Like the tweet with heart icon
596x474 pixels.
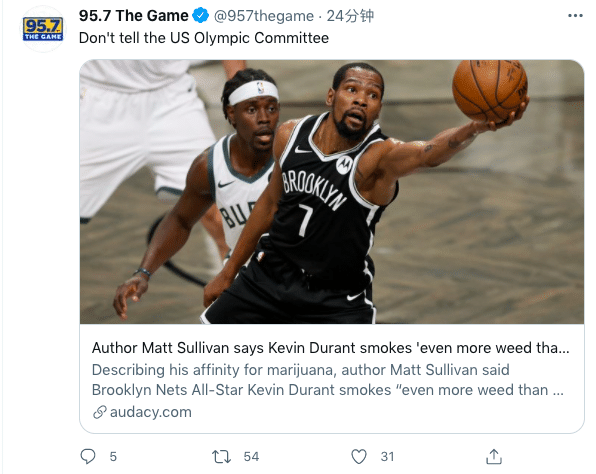(x=358, y=457)
